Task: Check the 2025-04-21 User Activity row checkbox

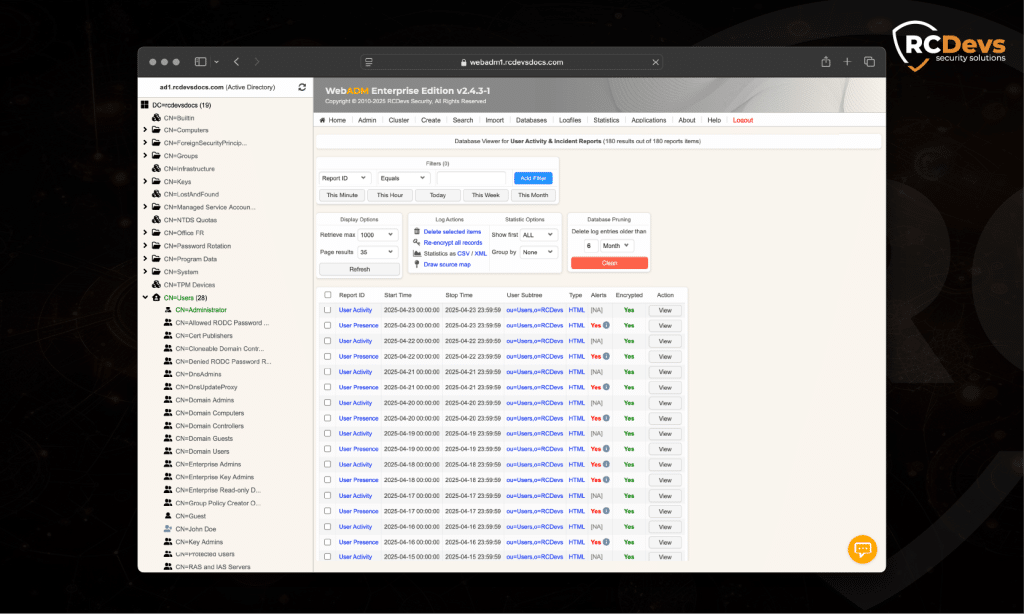Action: [x=328, y=372]
